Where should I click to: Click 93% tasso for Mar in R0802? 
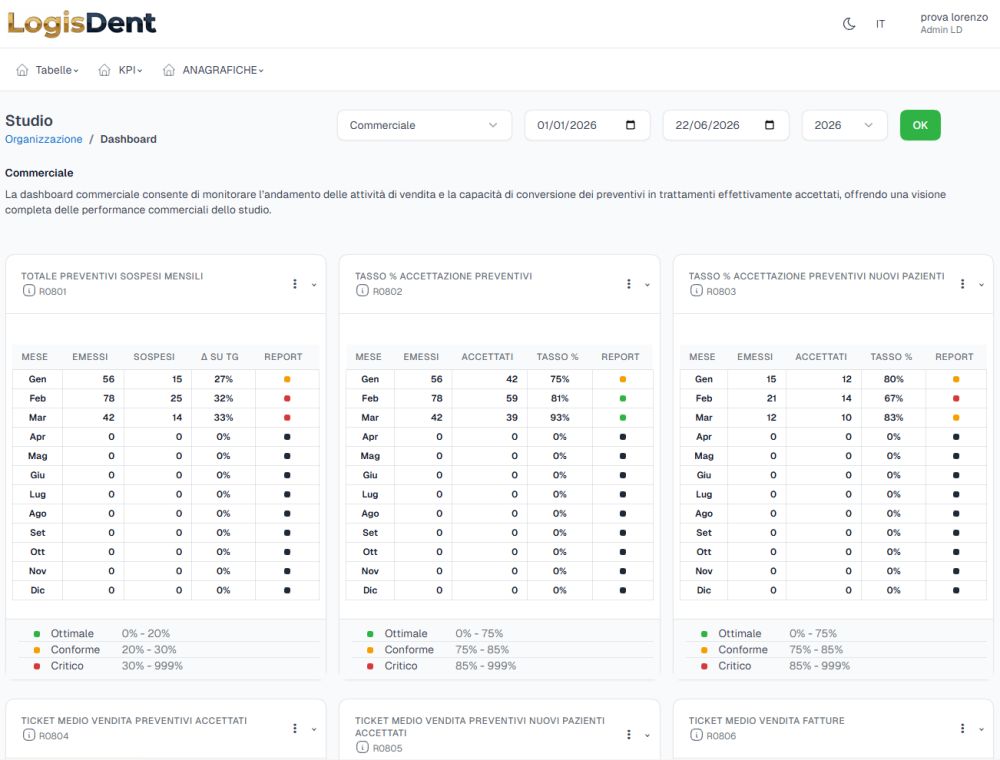tap(559, 418)
